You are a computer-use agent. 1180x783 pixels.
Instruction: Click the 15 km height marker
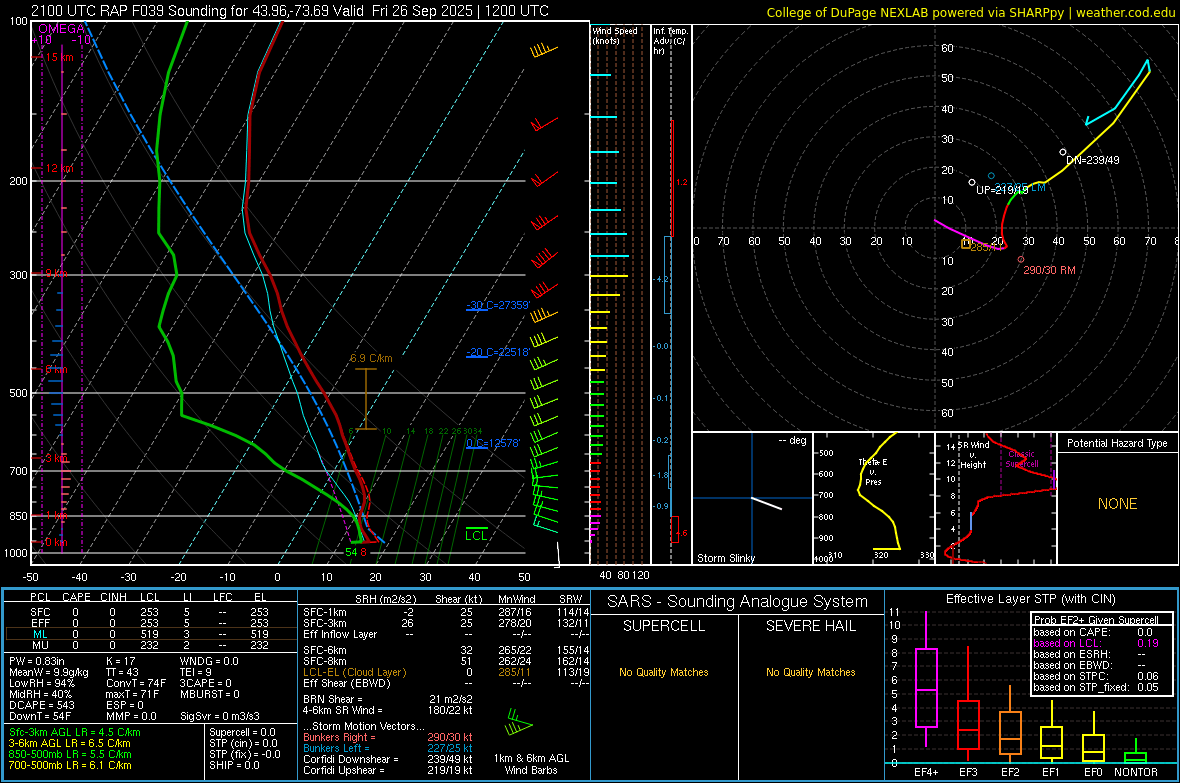point(59,57)
